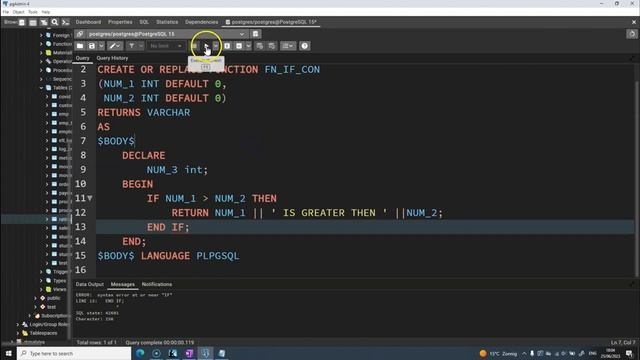Click the Windows Start button
This screenshot has width=640, height=360.
[8, 353]
